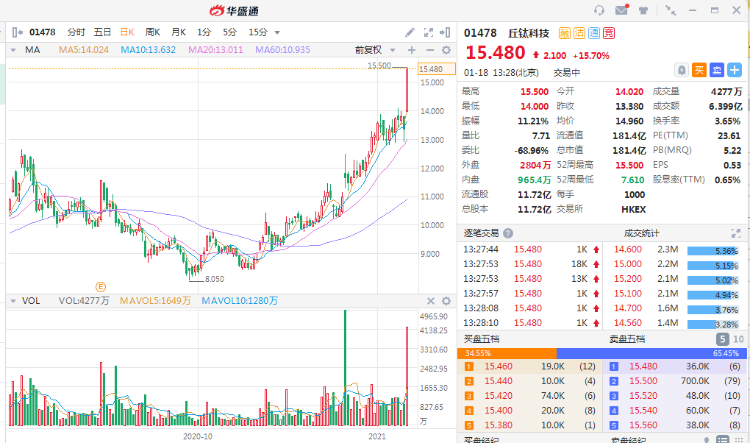This screenshot has height=443, width=750.
Task: Click the MA60:10.935 indicator label
Action: tap(283, 50)
